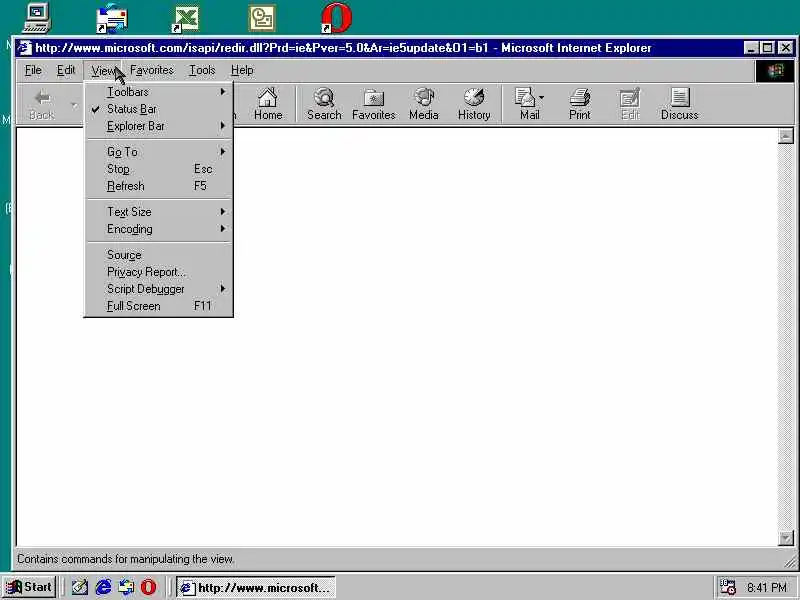Click Outlook Express Quick Launch icon
This screenshot has width=800, height=600.
point(126,587)
